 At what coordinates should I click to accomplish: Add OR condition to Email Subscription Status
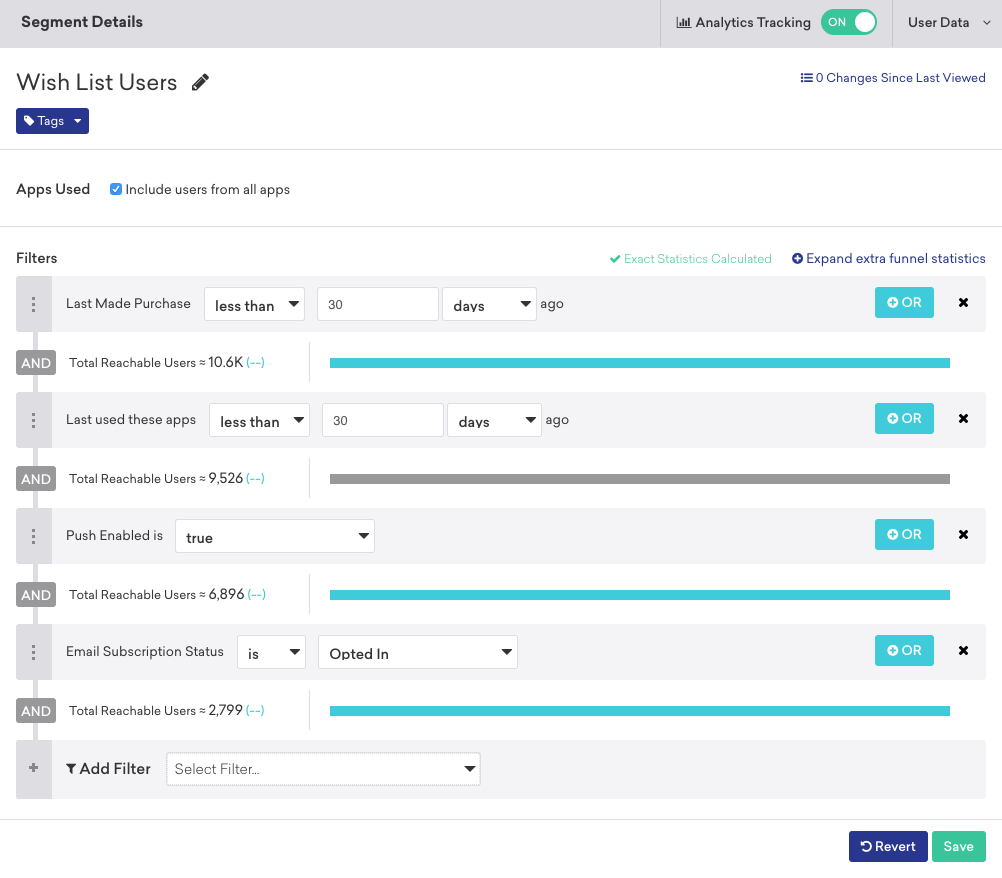(x=904, y=651)
